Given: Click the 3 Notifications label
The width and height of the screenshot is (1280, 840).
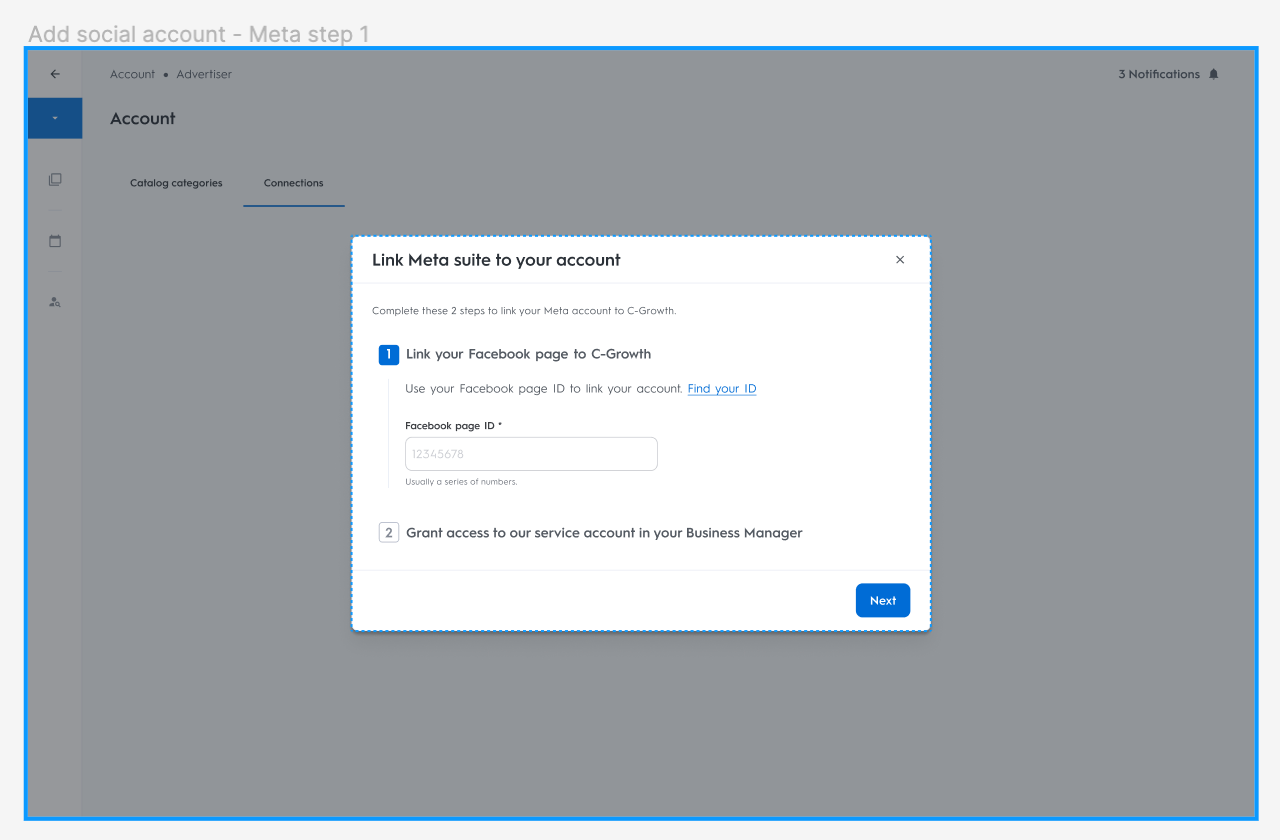Looking at the screenshot, I should tap(1159, 74).
